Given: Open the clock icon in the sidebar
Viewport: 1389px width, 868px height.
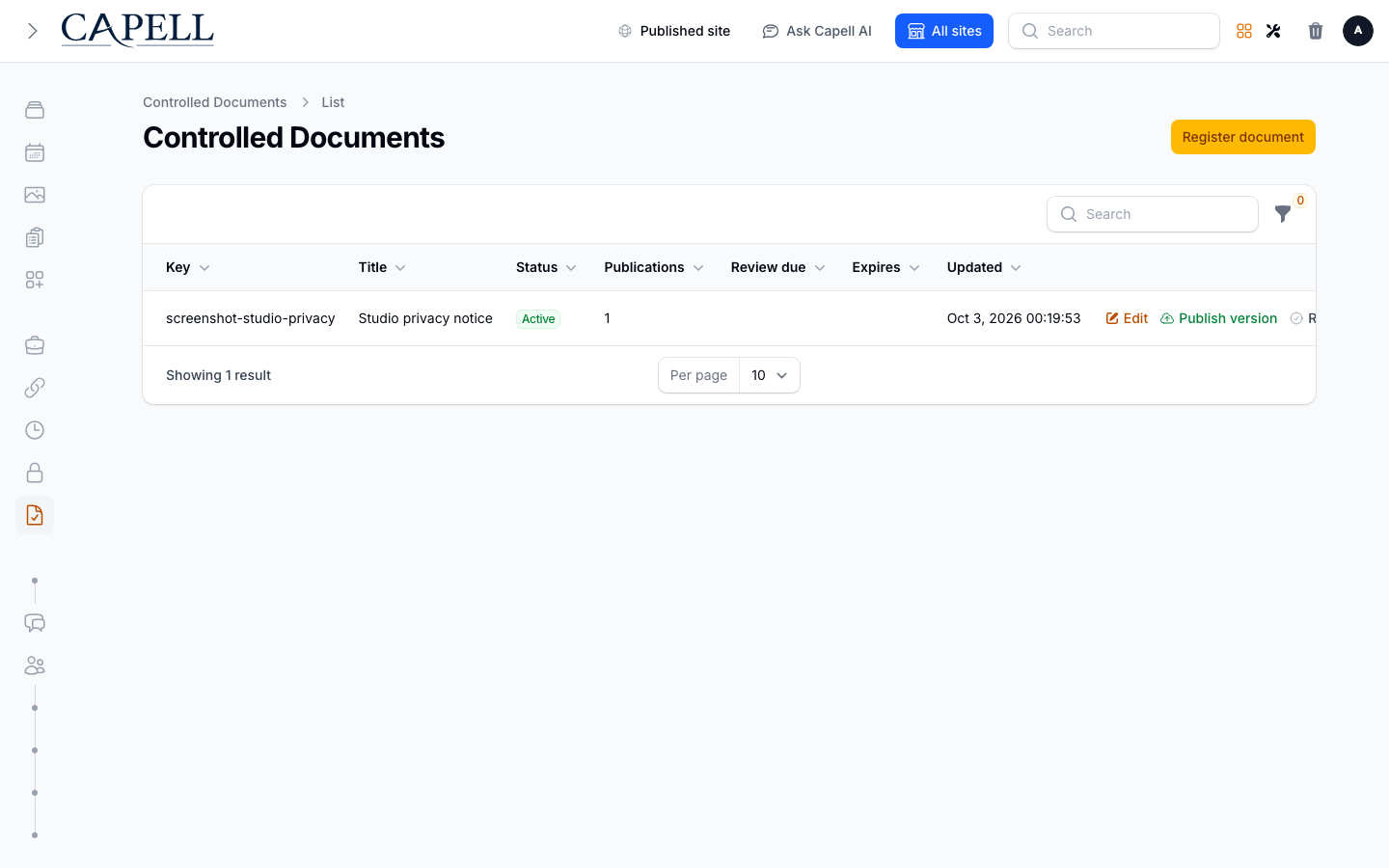Looking at the screenshot, I should tap(35, 430).
